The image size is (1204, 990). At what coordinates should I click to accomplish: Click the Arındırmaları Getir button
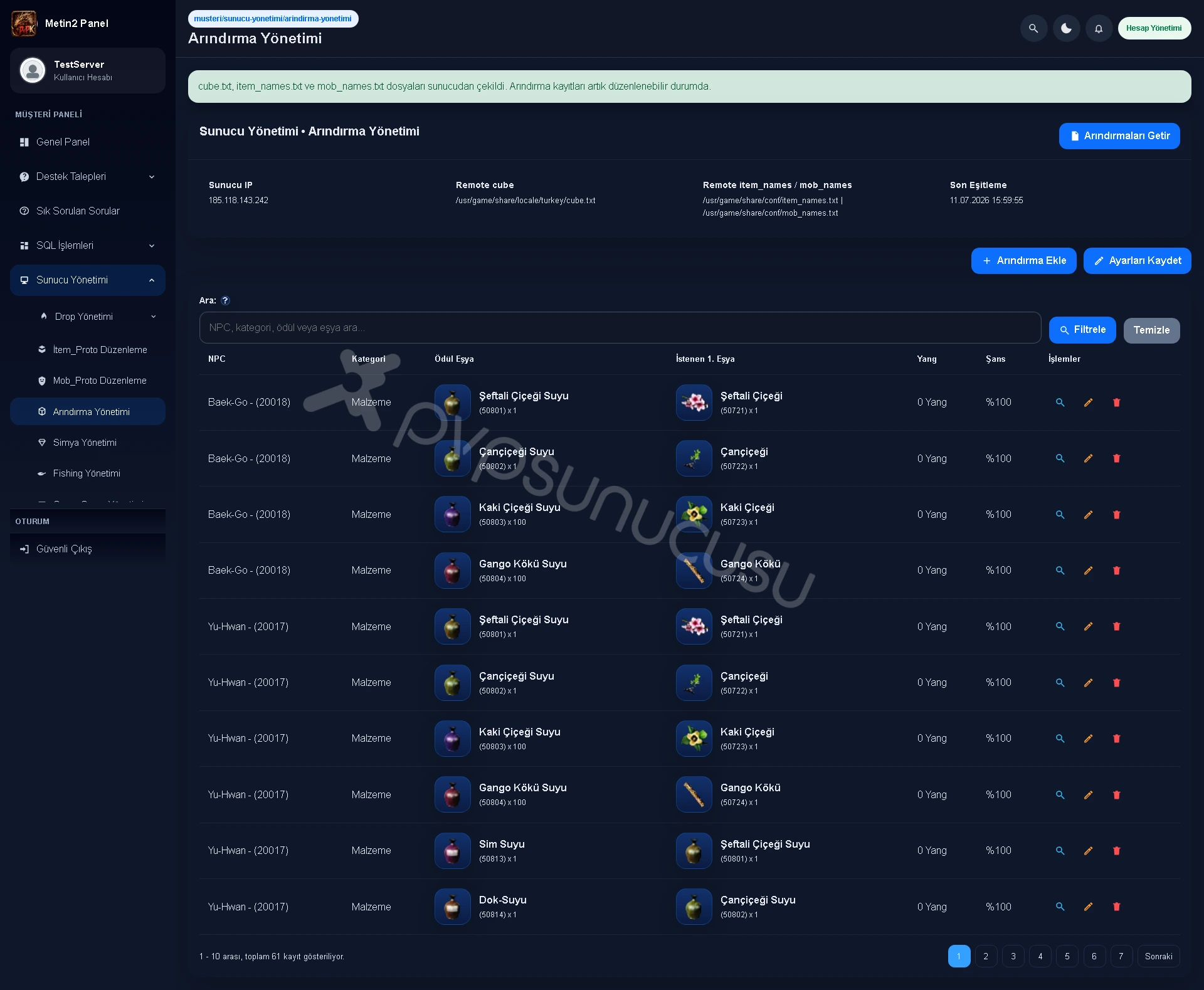[1119, 136]
